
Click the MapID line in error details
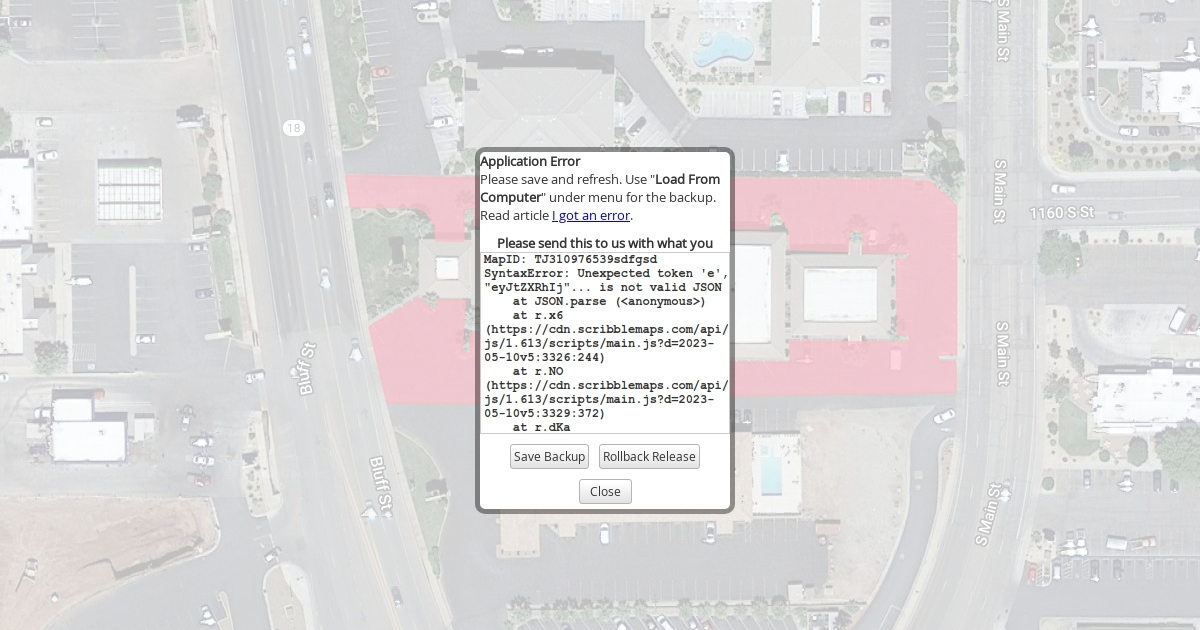coord(570,259)
